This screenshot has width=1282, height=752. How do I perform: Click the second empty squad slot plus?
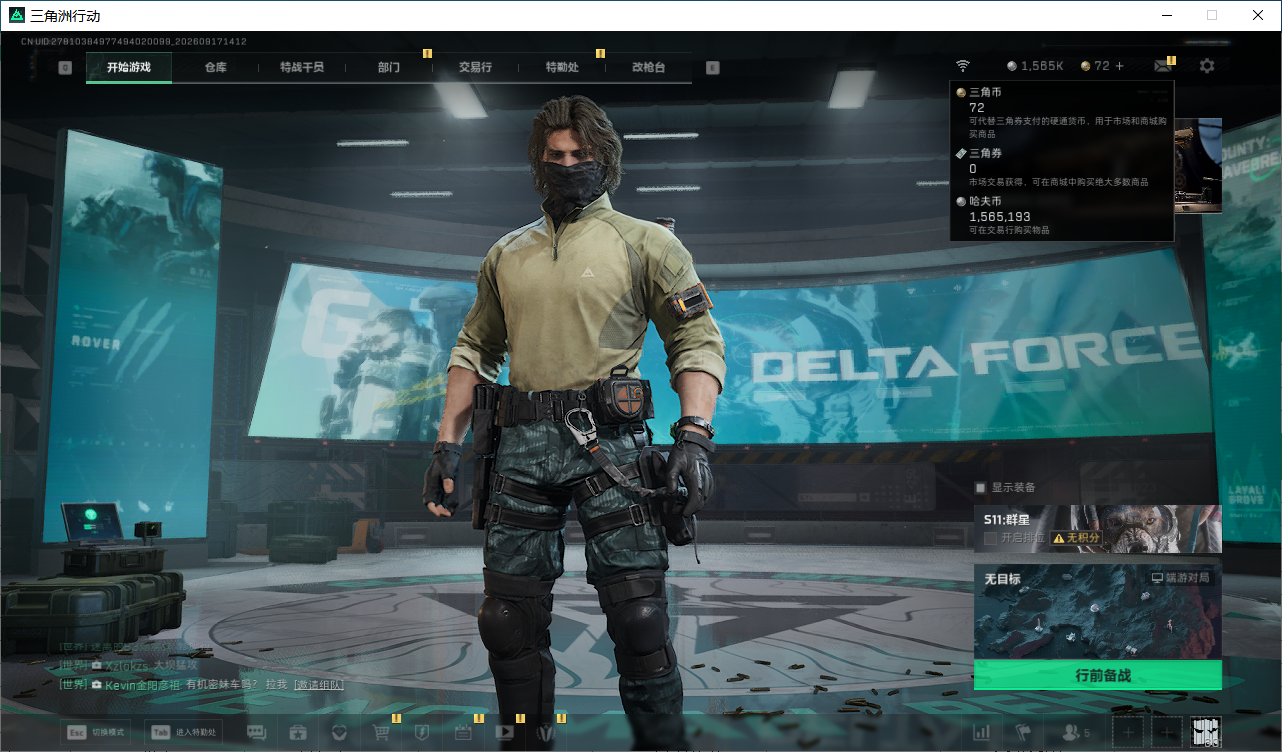1167,732
